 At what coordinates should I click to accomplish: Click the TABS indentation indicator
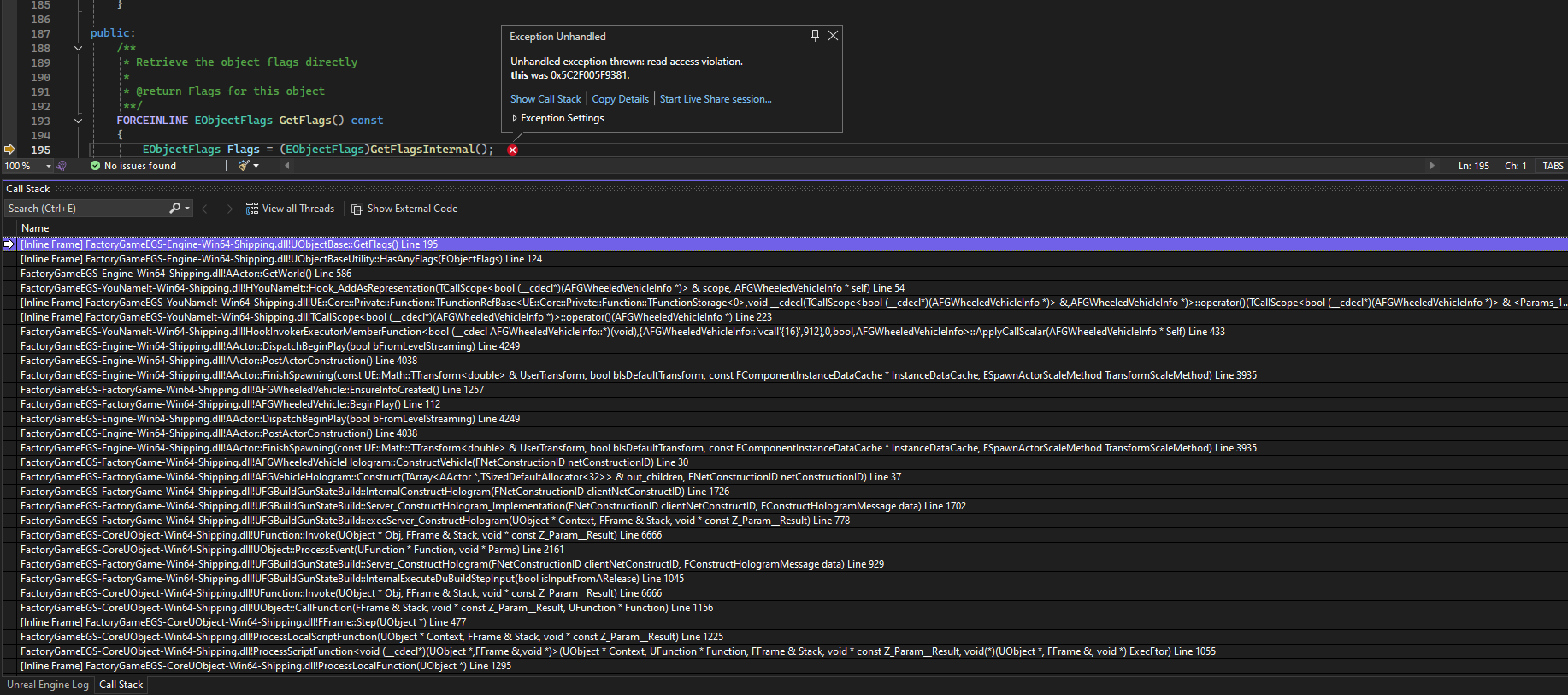pyautogui.click(x=1553, y=166)
